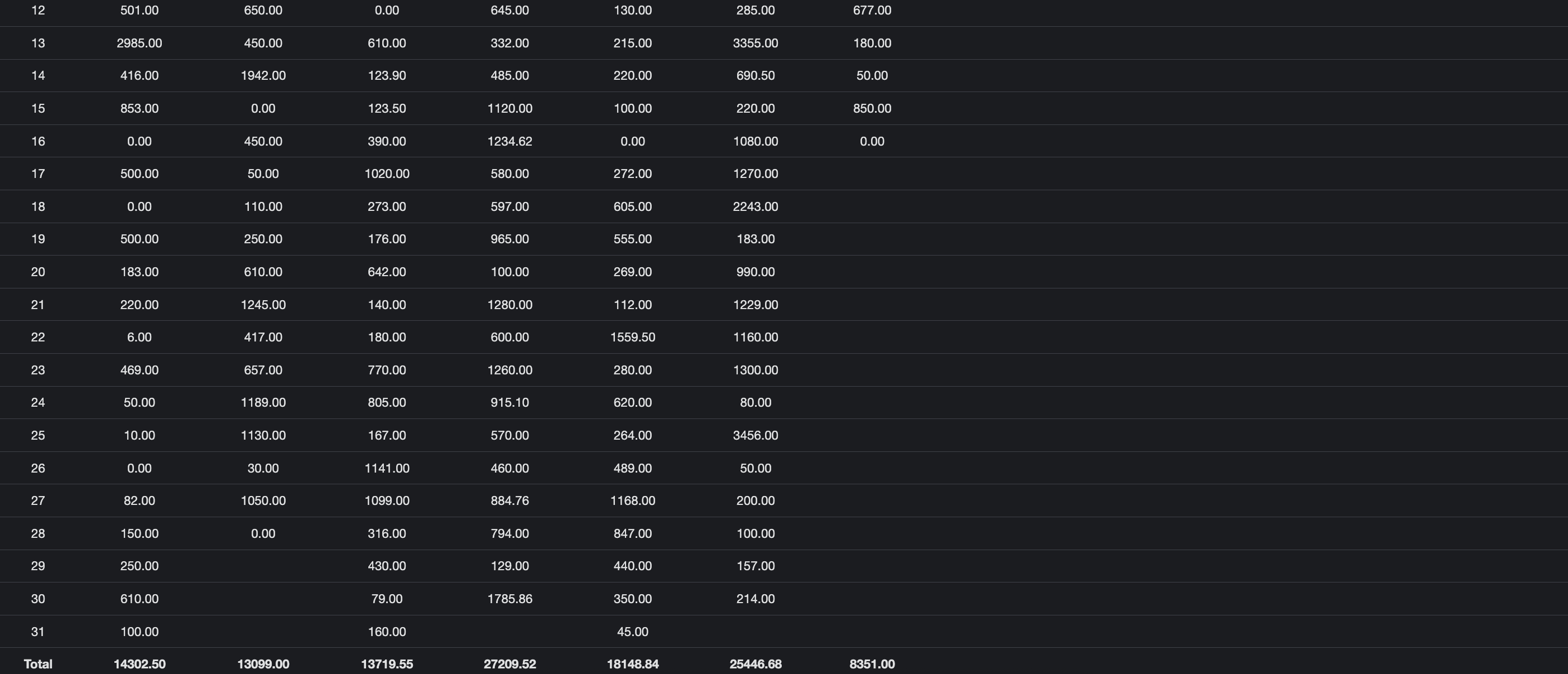The height and width of the screenshot is (674, 1568).
Task: Select the 1785.86 cell in row 30
Action: [x=509, y=599]
